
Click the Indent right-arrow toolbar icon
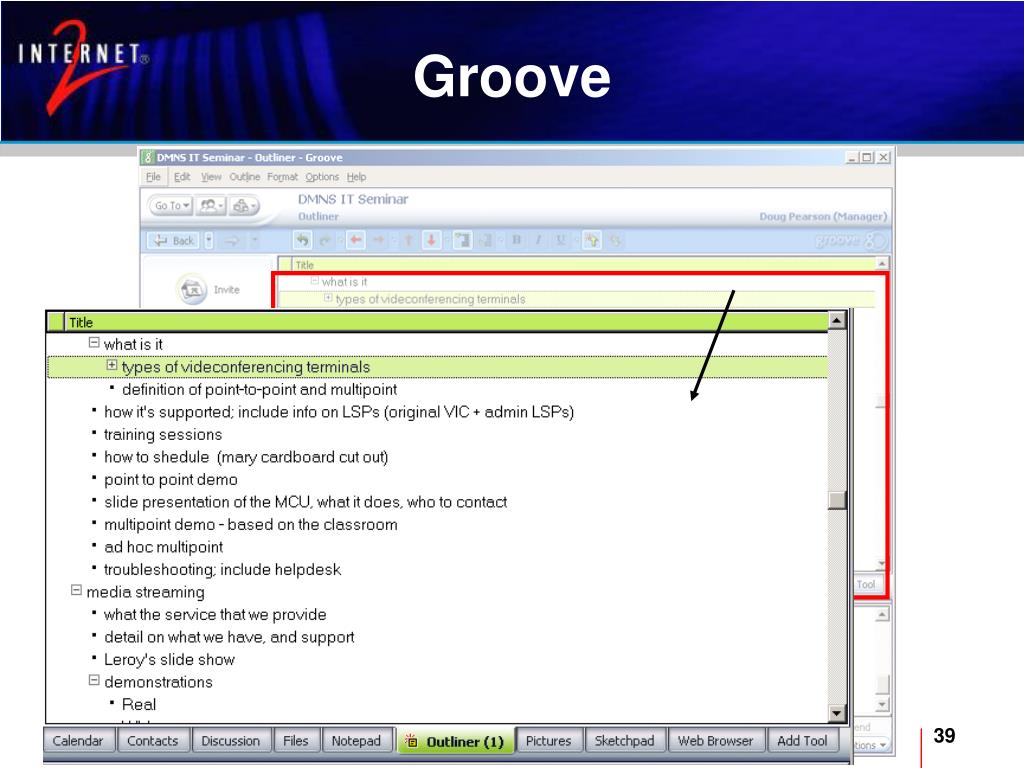[378, 240]
